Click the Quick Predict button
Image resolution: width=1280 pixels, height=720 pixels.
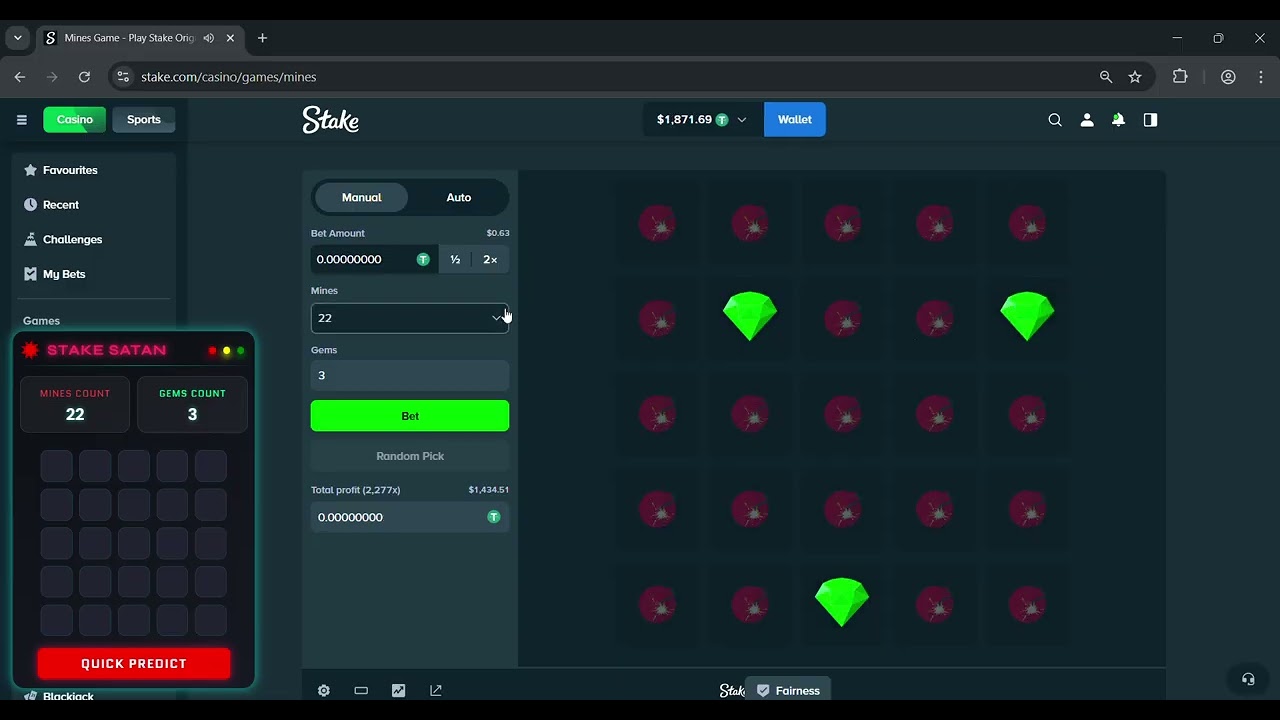[134, 664]
